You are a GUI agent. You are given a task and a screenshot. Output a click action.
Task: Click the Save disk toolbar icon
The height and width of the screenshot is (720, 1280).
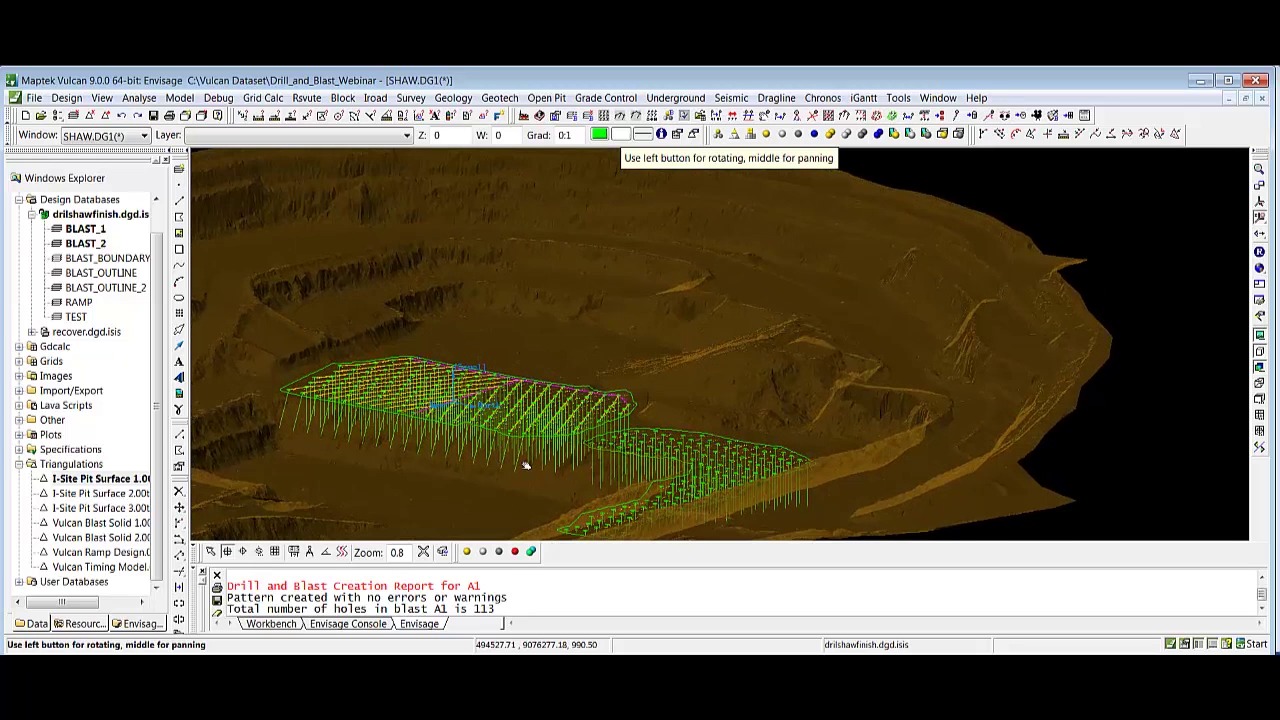153,116
